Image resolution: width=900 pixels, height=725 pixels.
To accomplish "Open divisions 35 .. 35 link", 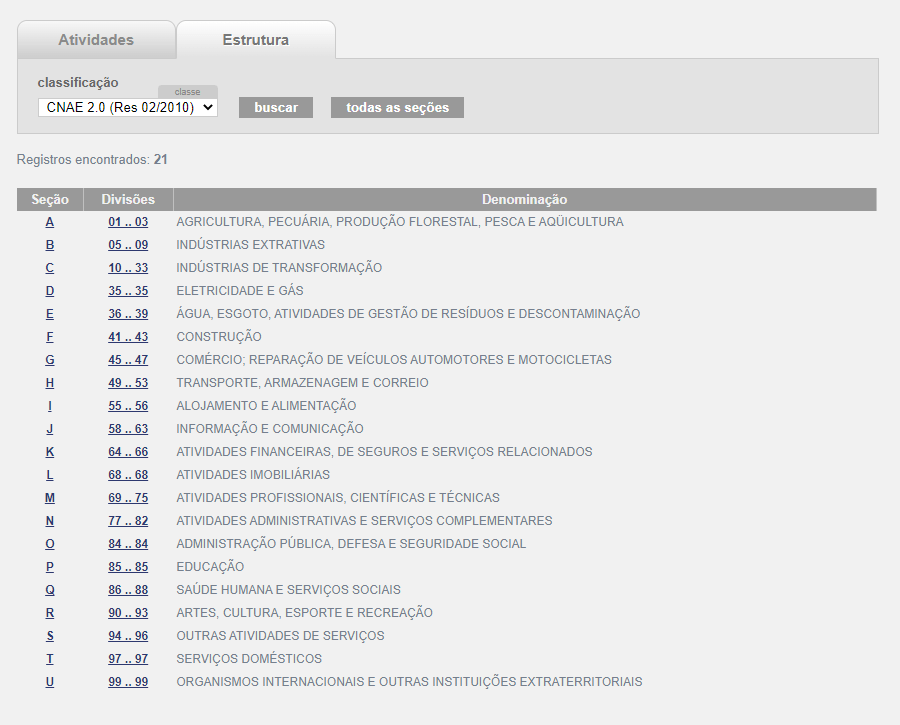I will click(128, 291).
